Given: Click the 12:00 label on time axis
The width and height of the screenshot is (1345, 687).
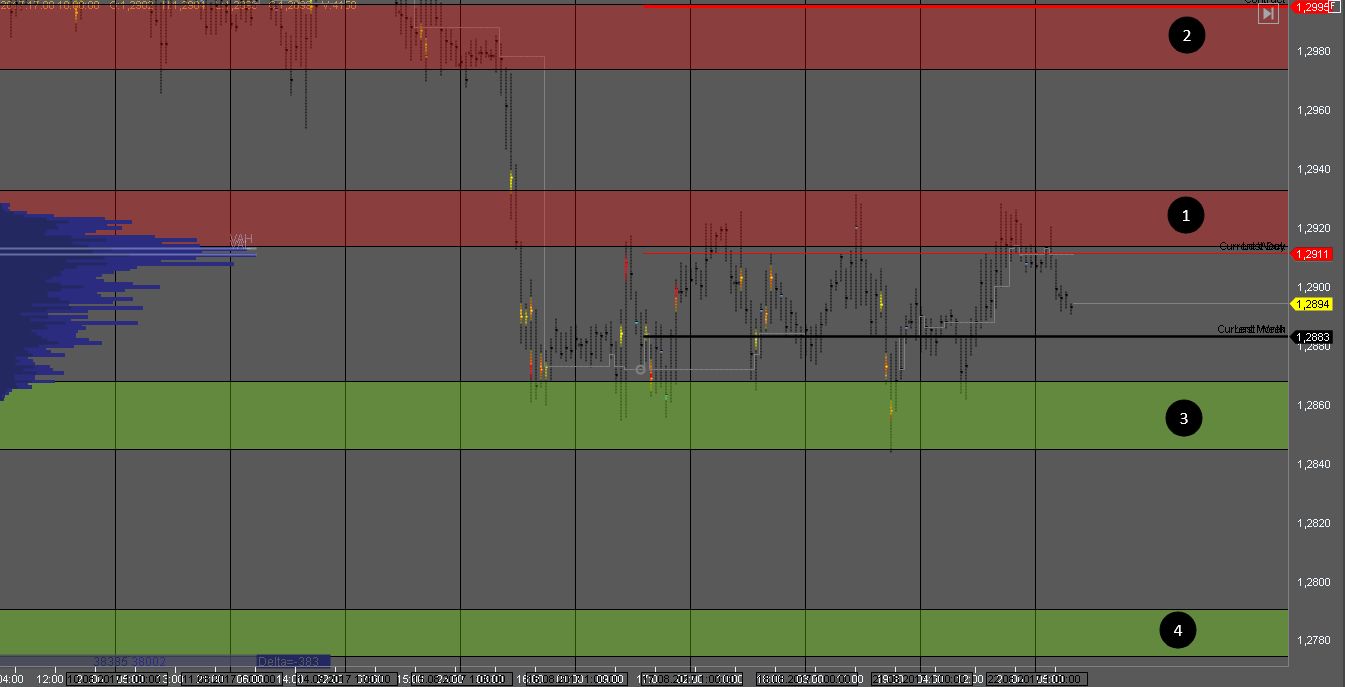Looking at the screenshot, I should (52, 679).
